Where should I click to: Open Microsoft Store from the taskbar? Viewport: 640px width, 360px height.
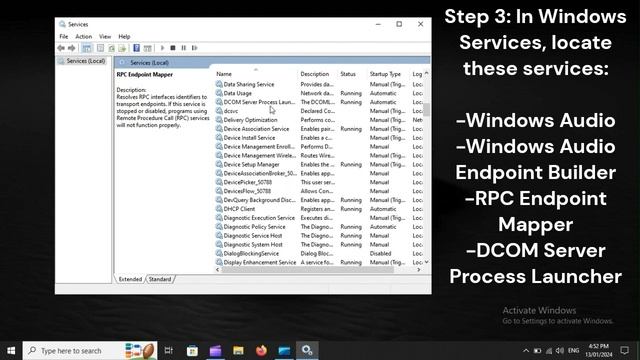point(192,351)
